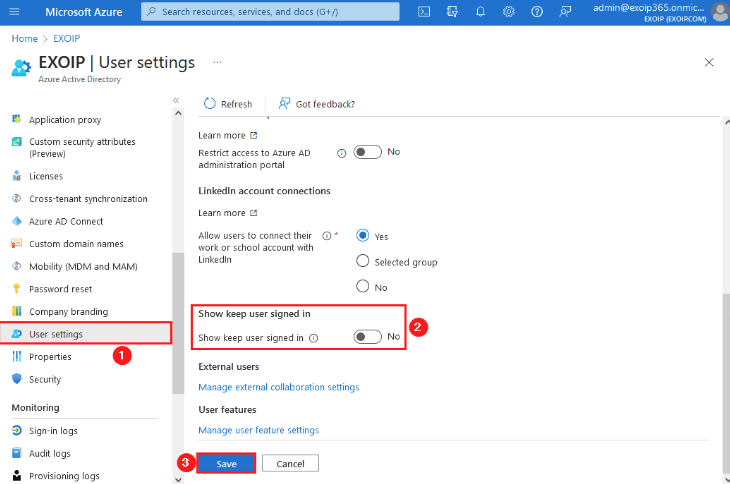The image size is (730, 484).
Task: Launch Cloud Shell from top bar
Action: (424, 12)
